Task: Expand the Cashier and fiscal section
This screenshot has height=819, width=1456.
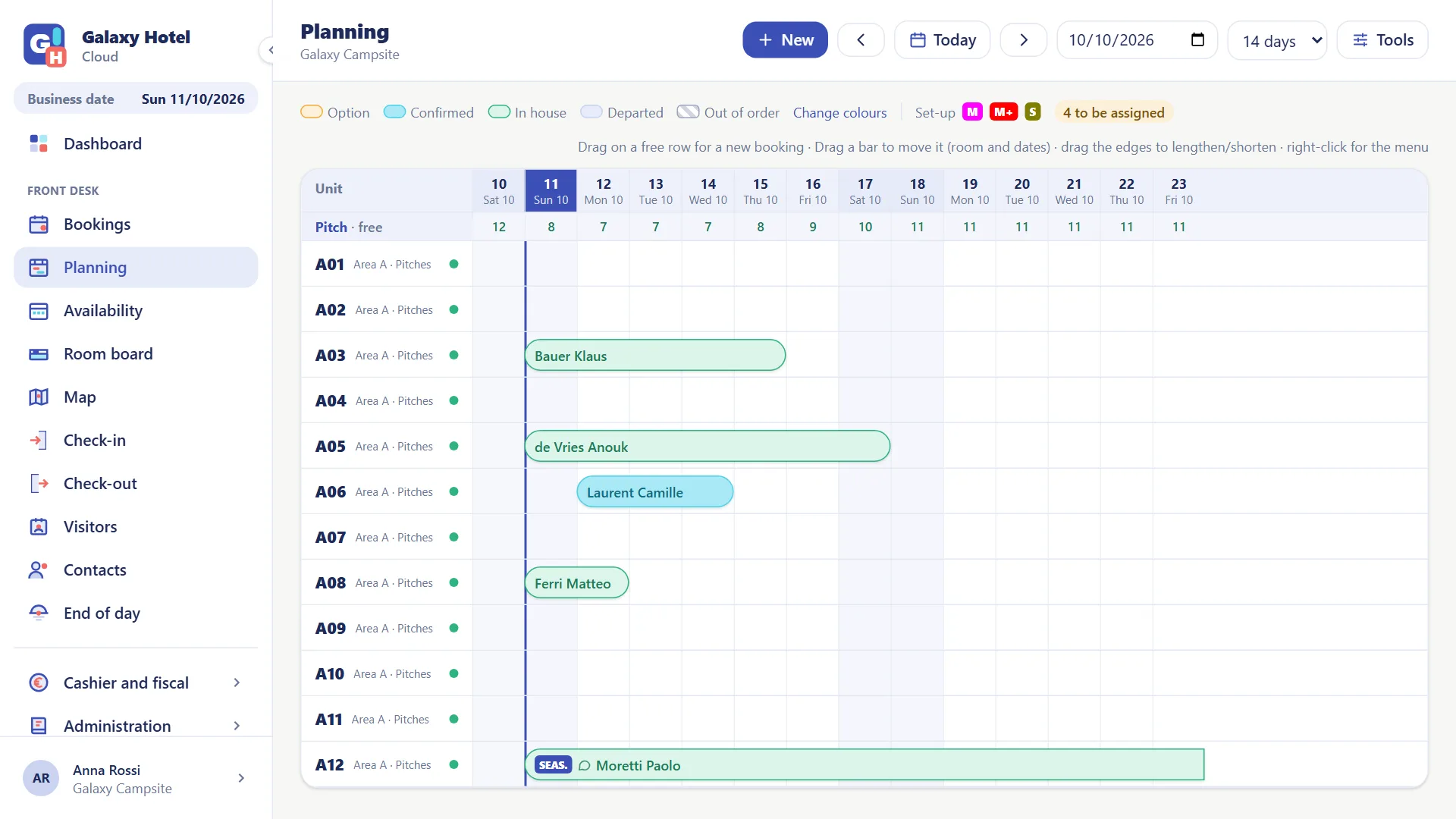Action: tap(136, 682)
